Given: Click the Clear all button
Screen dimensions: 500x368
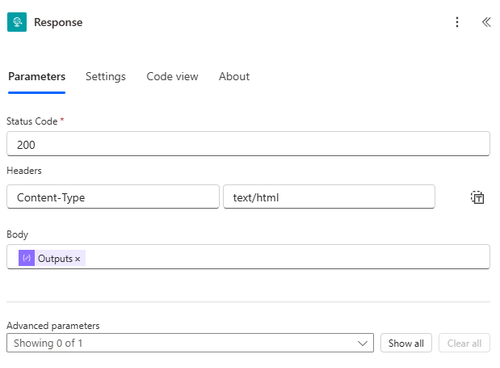Looking at the screenshot, I should [x=464, y=343].
